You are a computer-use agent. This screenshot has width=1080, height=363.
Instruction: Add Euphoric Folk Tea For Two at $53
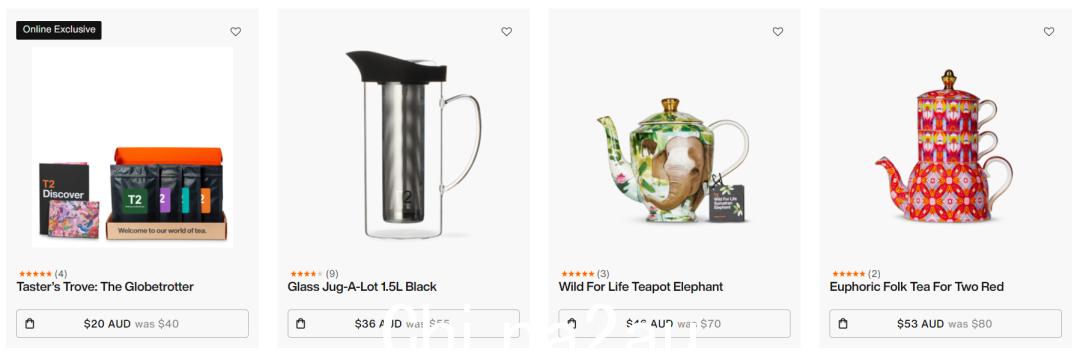945,324
